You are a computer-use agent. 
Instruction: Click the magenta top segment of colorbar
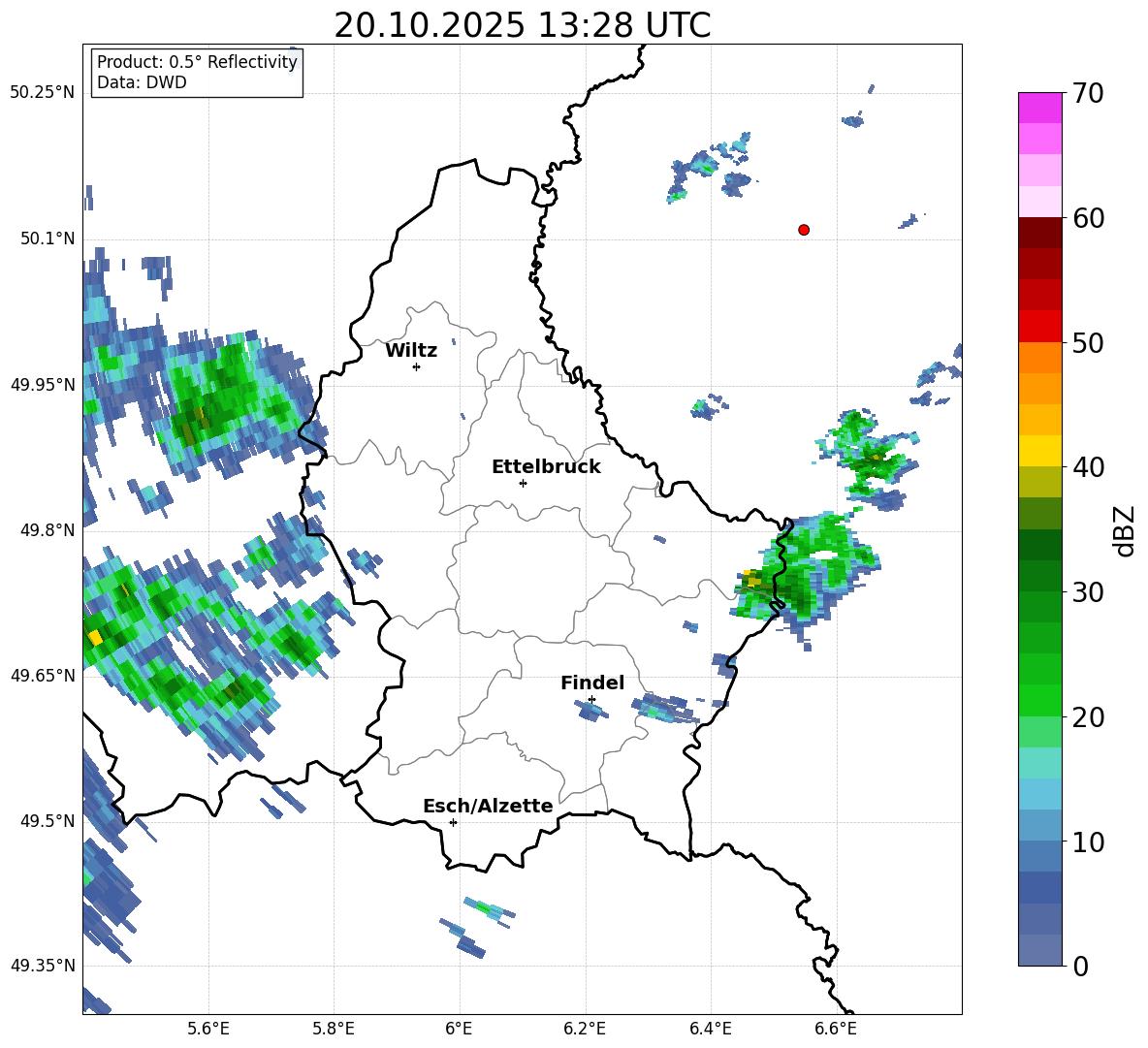coord(1039,108)
